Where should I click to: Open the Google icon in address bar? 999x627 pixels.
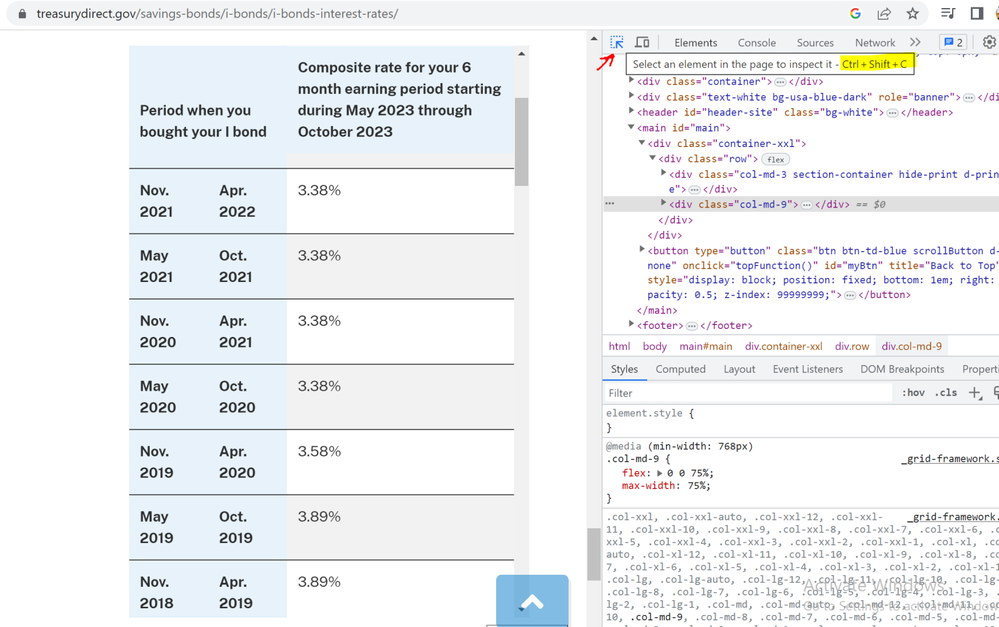pos(855,14)
